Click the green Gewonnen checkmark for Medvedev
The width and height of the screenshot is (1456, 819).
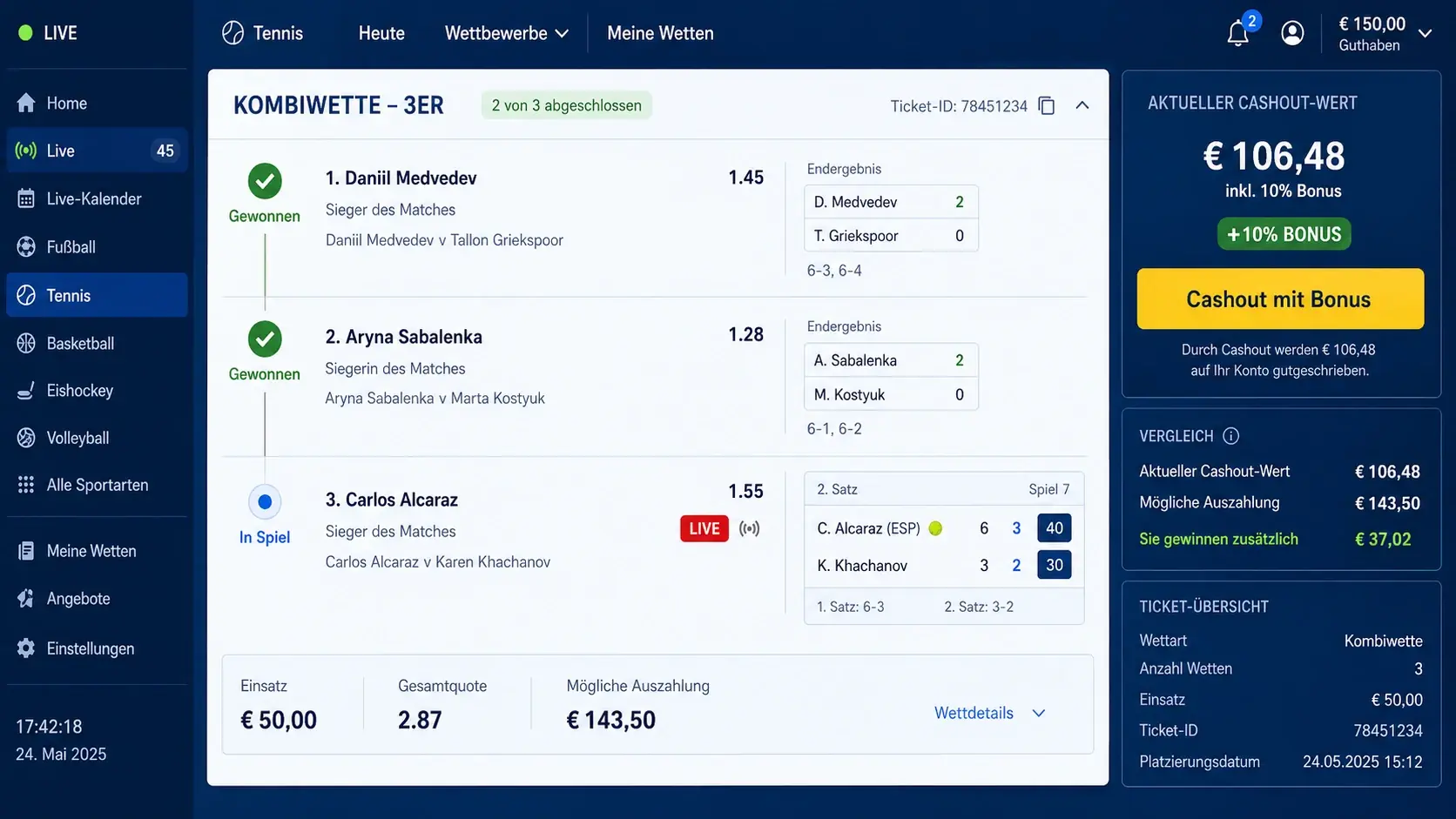pos(265,181)
